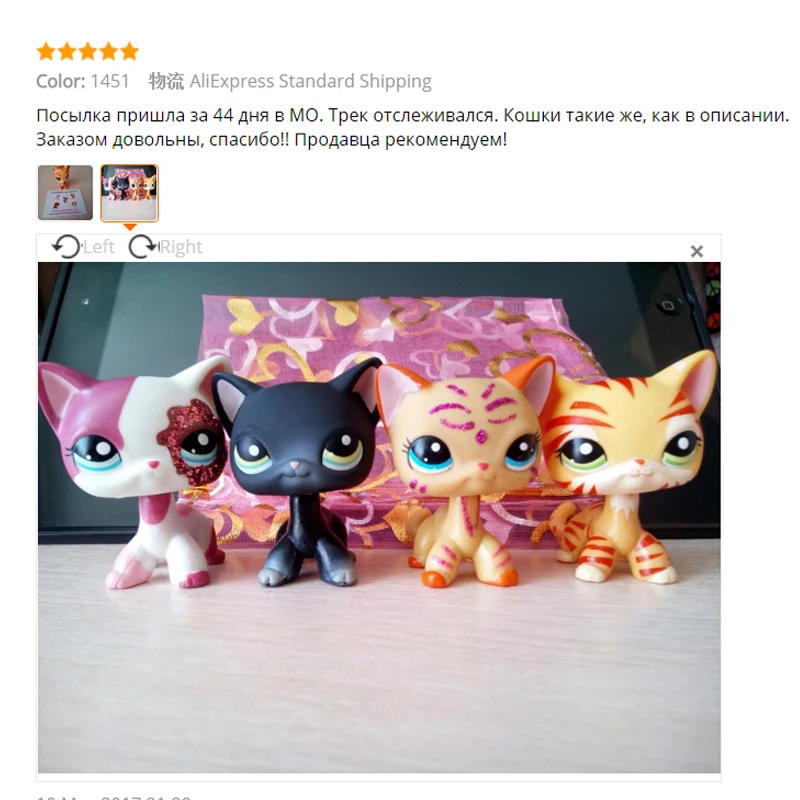
Task: Click the fifth orange rating star
Action: pyautogui.click(x=130, y=52)
